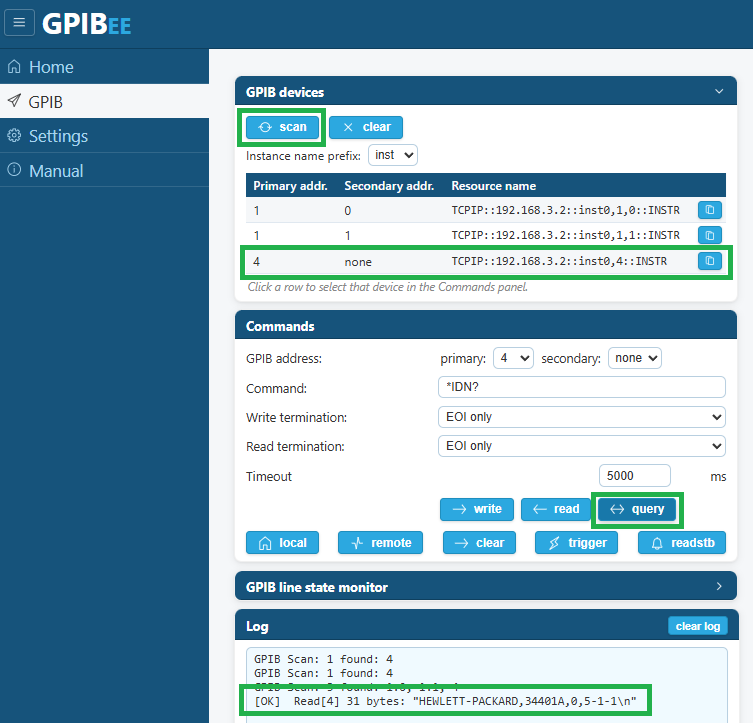
Task: Open the hamburger menu beside the GPIBee logo
Action: 19,23
